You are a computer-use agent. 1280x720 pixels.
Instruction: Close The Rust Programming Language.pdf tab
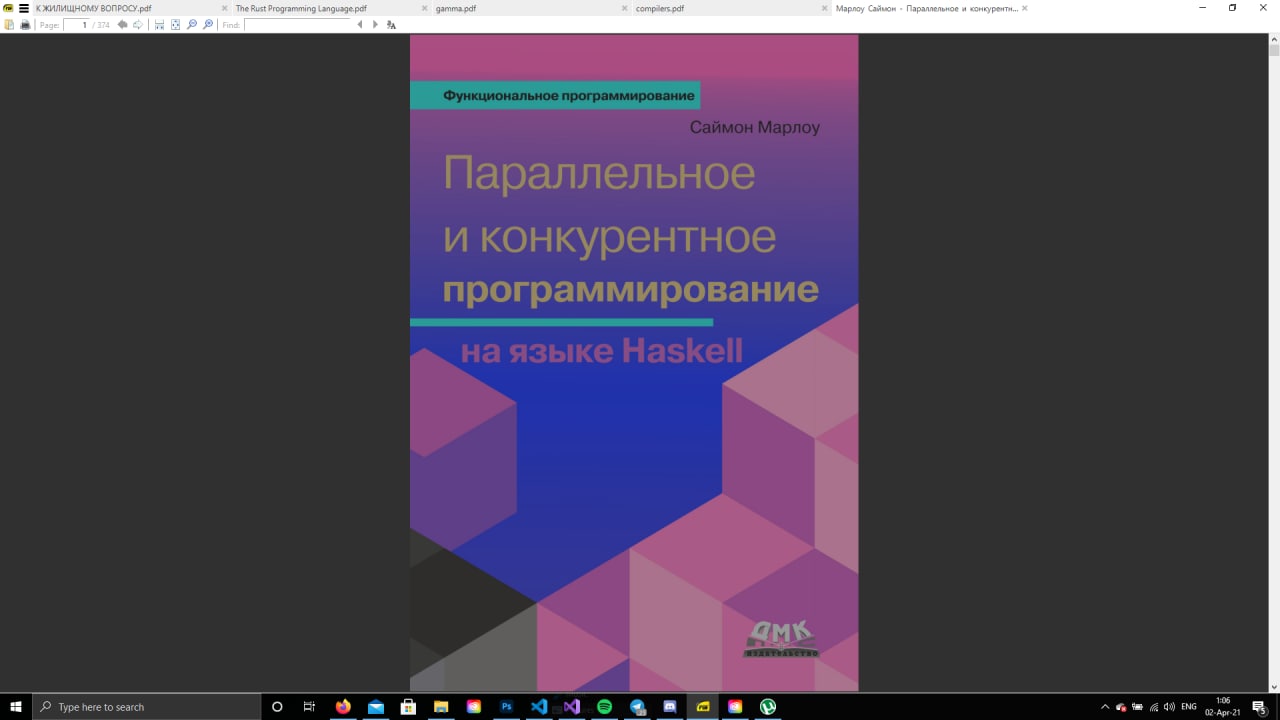[x=425, y=8]
